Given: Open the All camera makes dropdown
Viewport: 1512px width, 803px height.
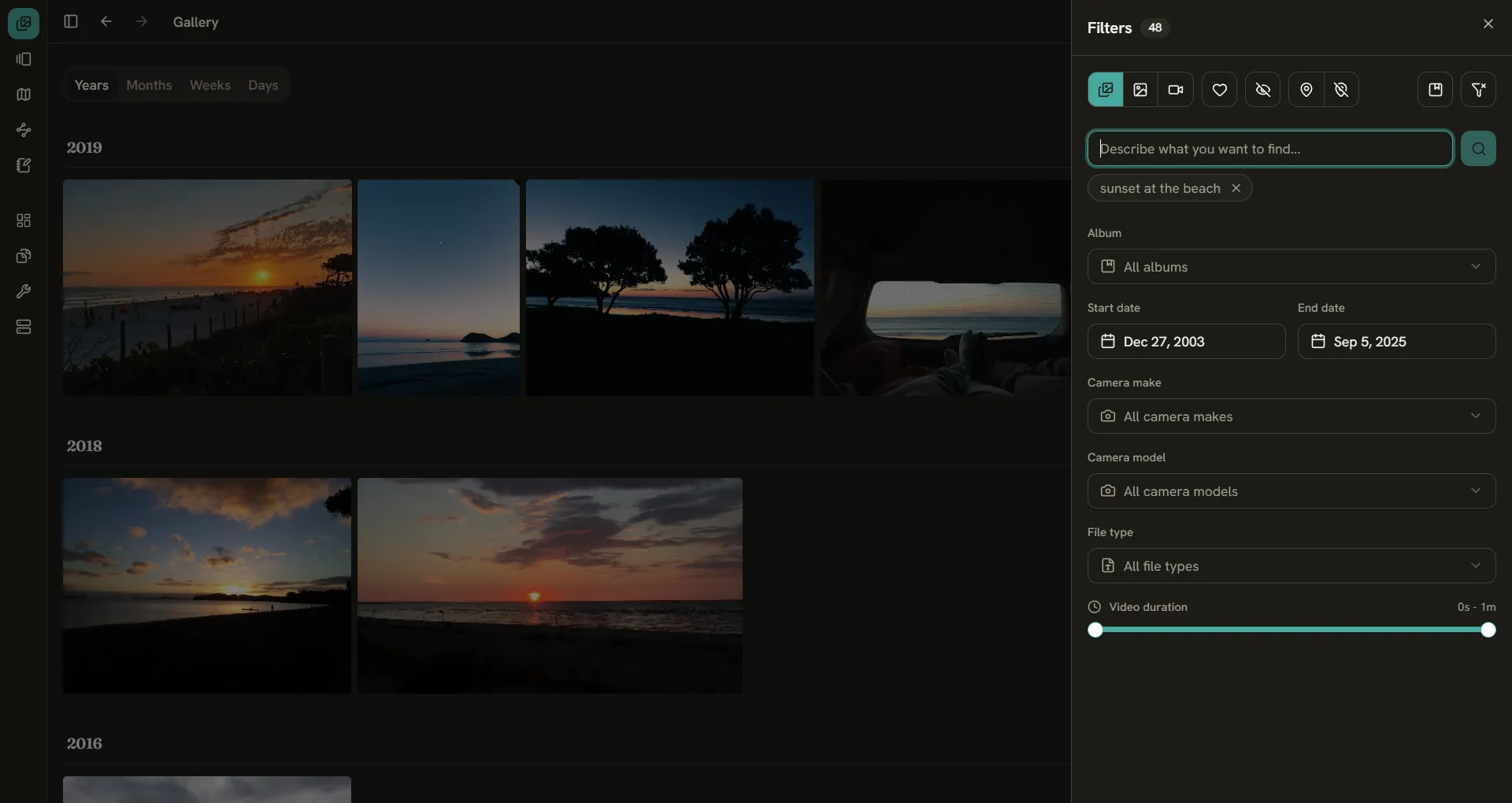Looking at the screenshot, I should [1291, 416].
